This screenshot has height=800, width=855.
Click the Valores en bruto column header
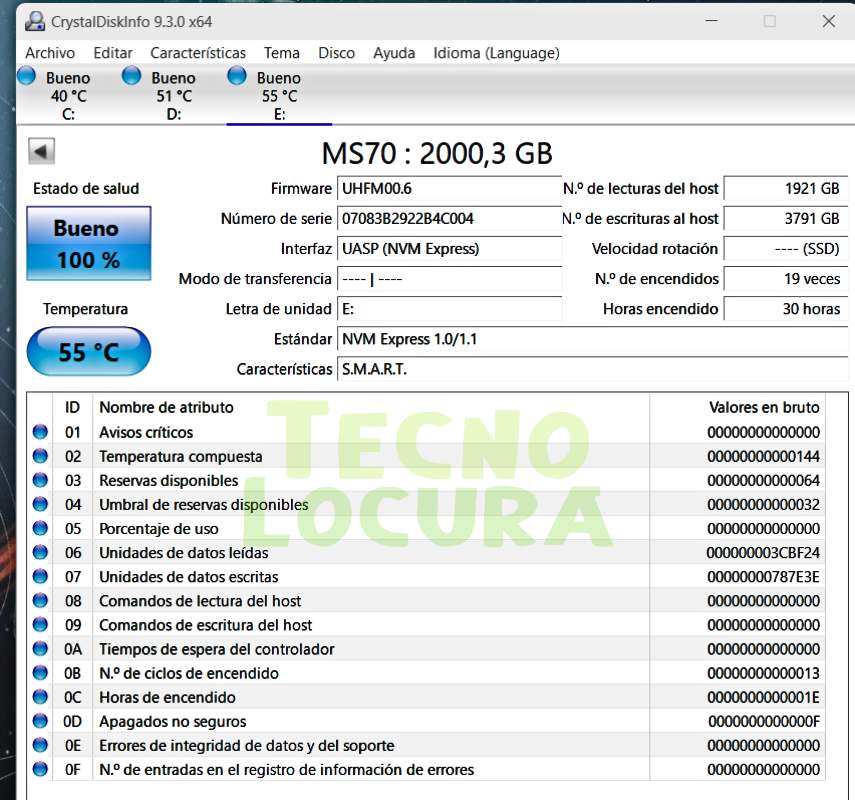[763, 407]
